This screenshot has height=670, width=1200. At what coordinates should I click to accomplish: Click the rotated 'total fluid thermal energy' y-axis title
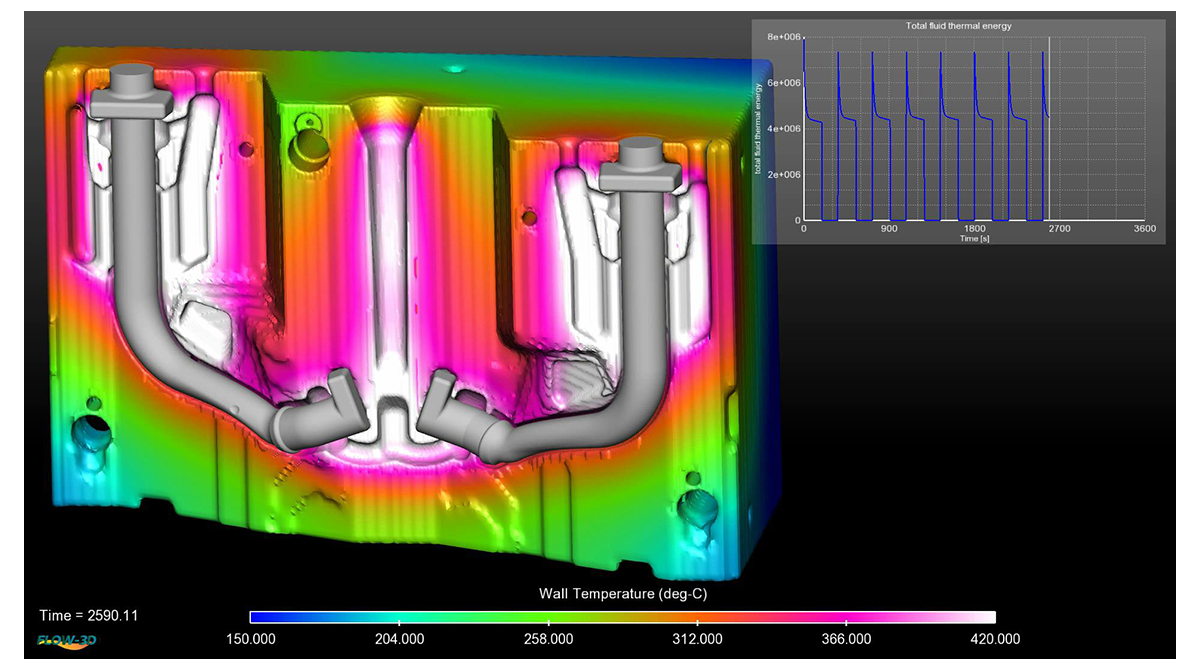pos(759,128)
